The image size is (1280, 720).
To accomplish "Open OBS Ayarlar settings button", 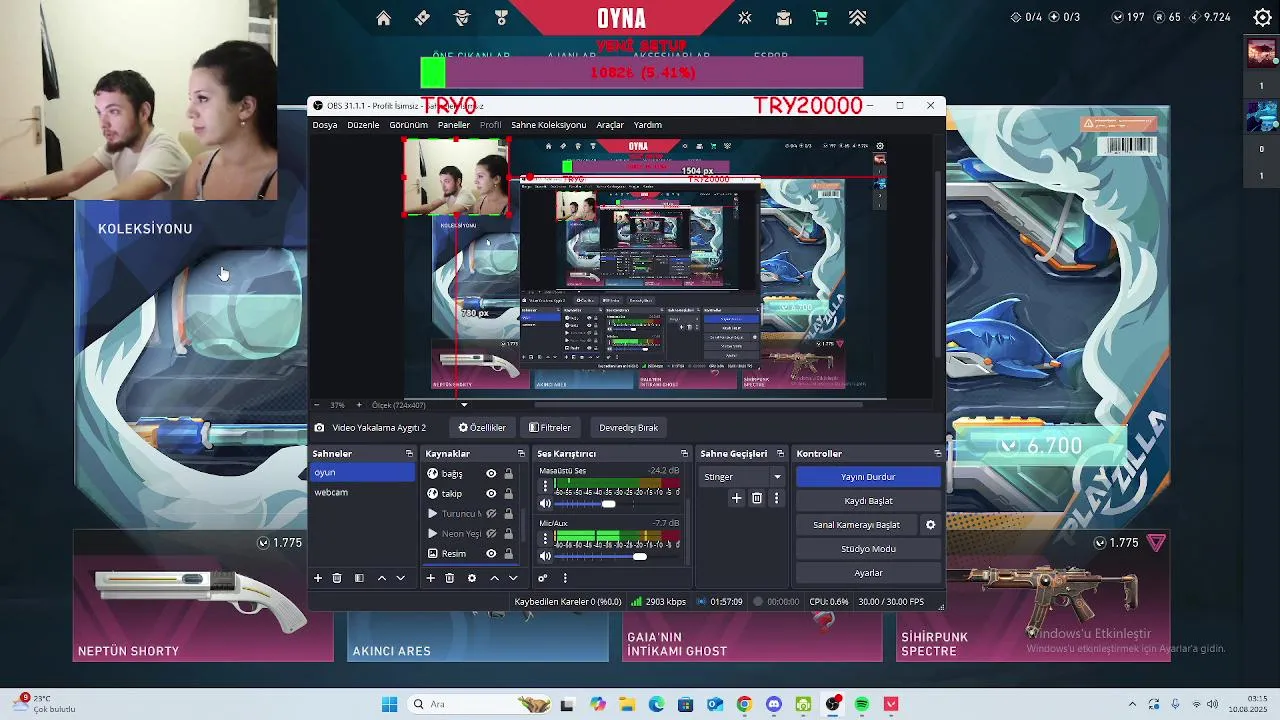I will point(868,573).
